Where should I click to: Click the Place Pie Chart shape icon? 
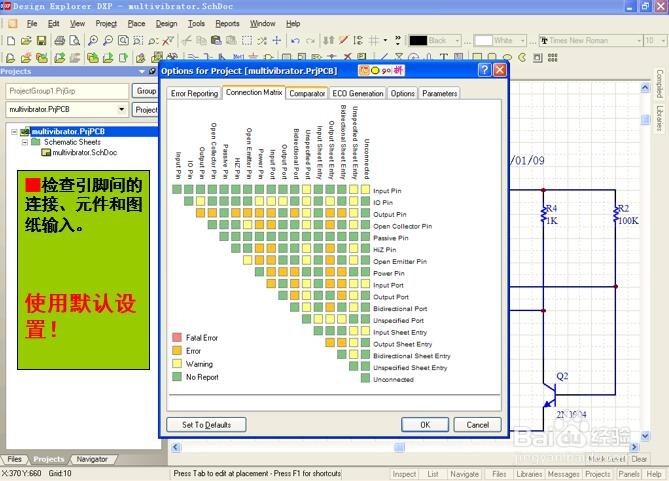(523, 57)
